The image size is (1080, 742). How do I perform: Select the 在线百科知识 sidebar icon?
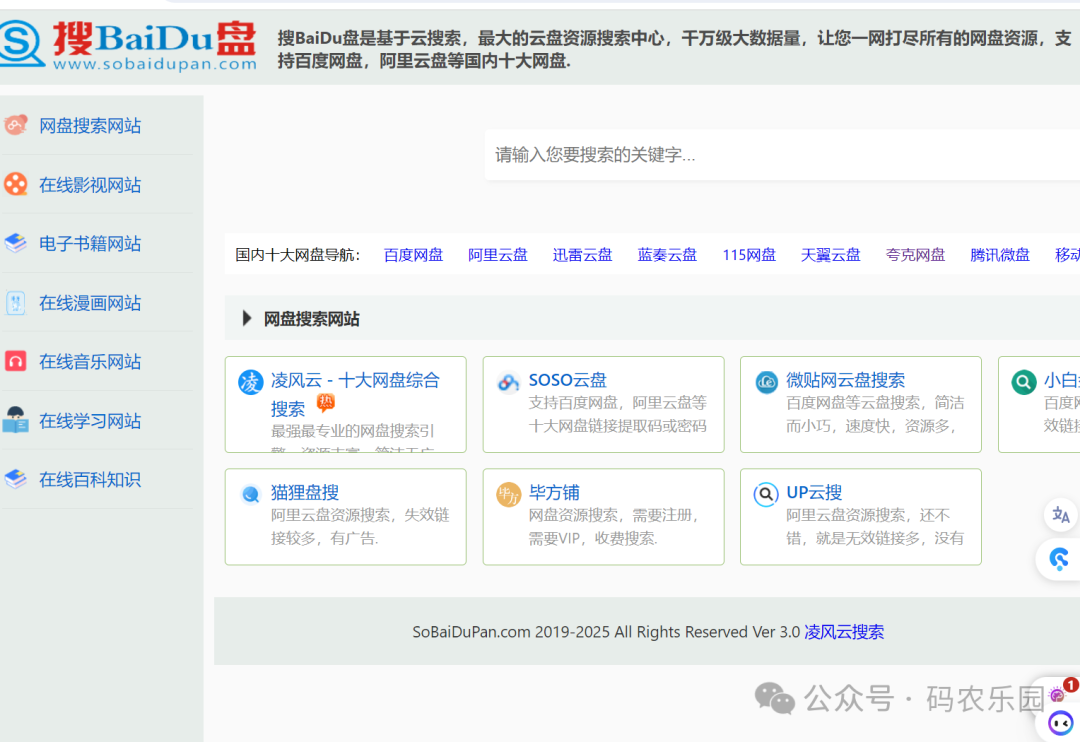pyautogui.click(x=17, y=479)
